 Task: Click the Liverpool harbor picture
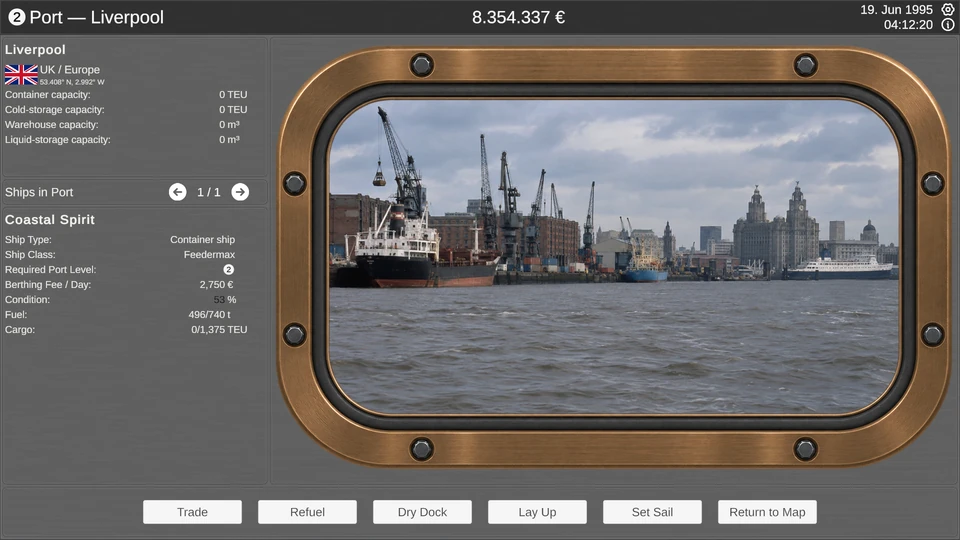(x=614, y=257)
